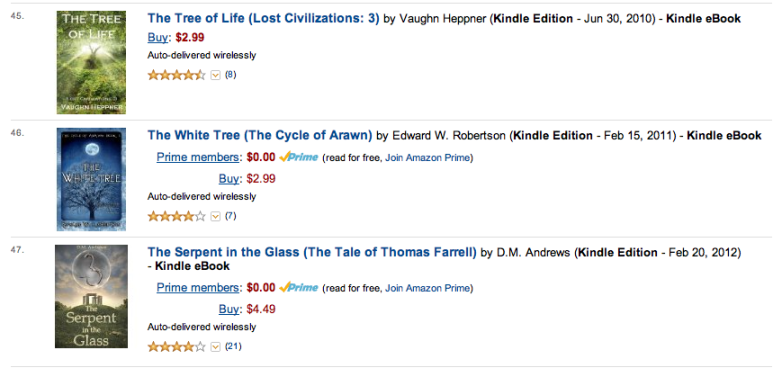
Task: Expand rating dropdown for The Tree of Life
Action: coord(215,75)
